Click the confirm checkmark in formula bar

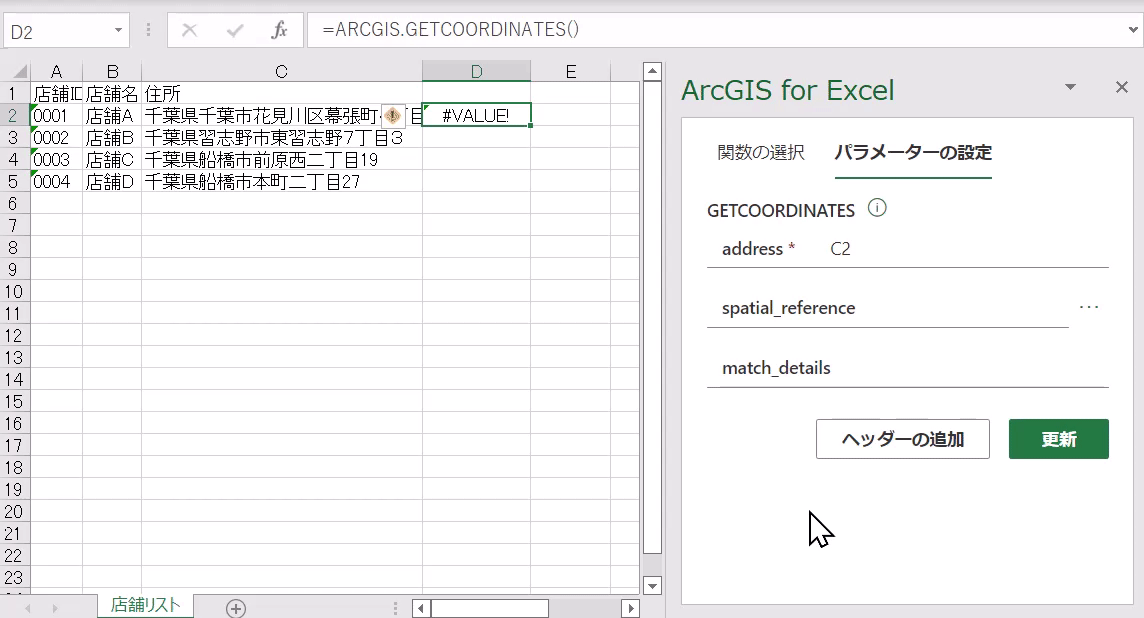click(x=235, y=30)
